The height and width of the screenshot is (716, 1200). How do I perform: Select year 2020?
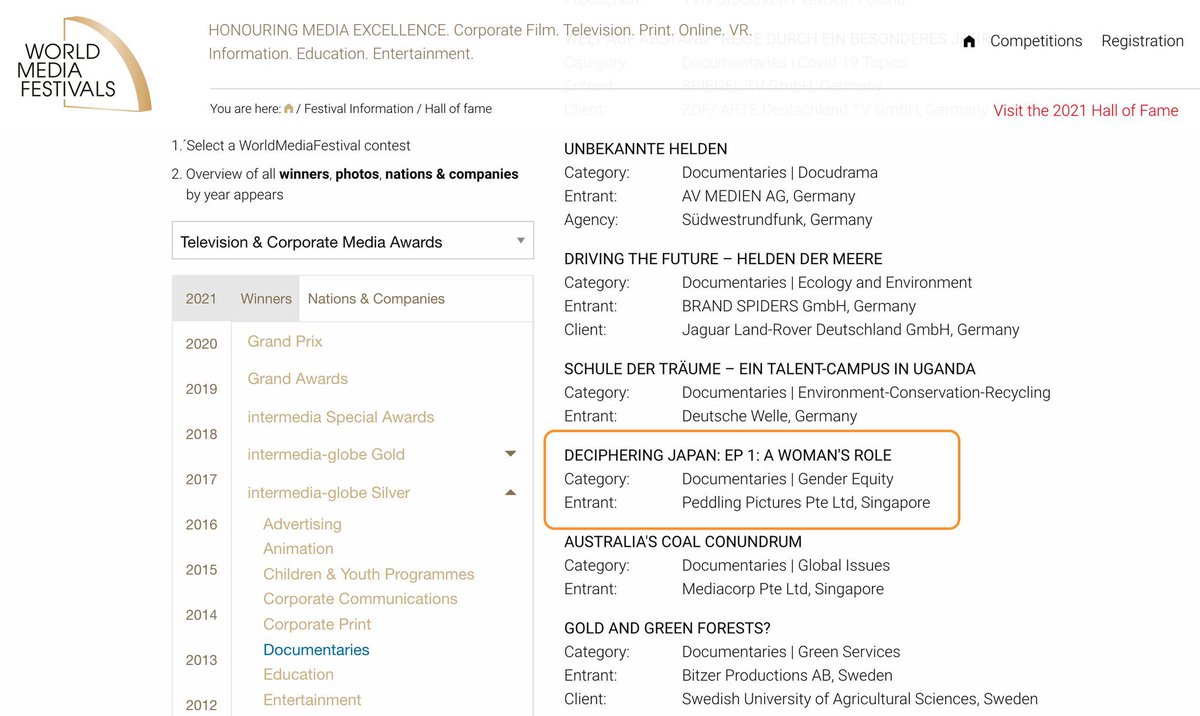(x=201, y=344)
